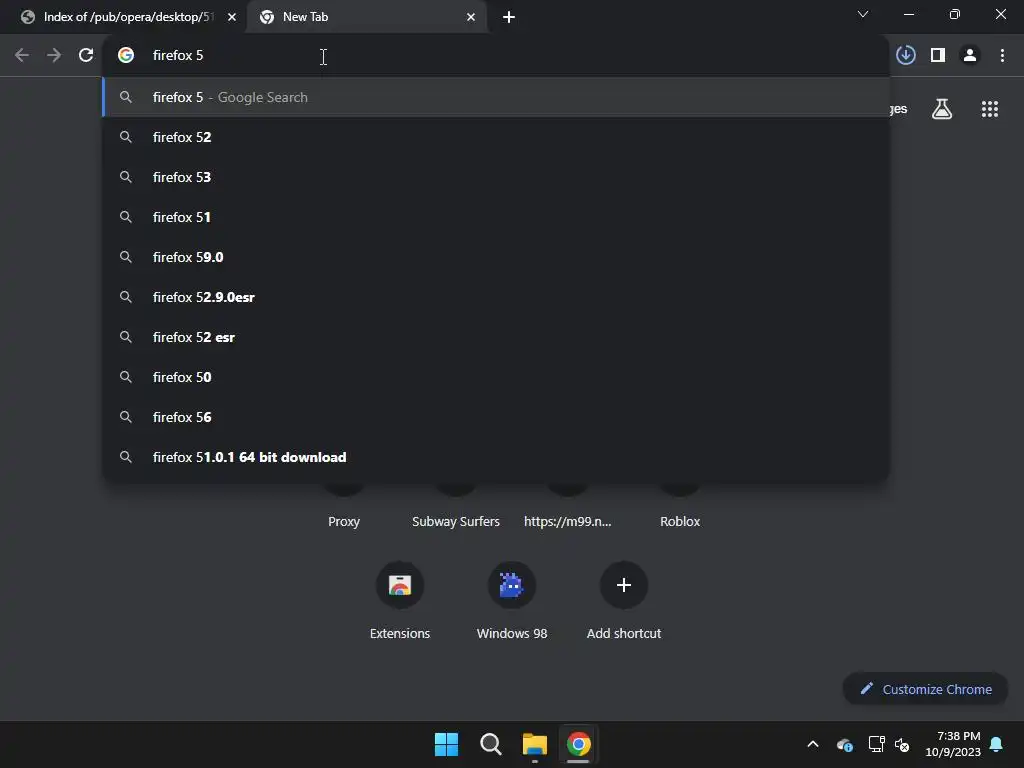Choose the 'firefox 51' suggestion
The image size is (1024, 768).
(x=496, y=217)
